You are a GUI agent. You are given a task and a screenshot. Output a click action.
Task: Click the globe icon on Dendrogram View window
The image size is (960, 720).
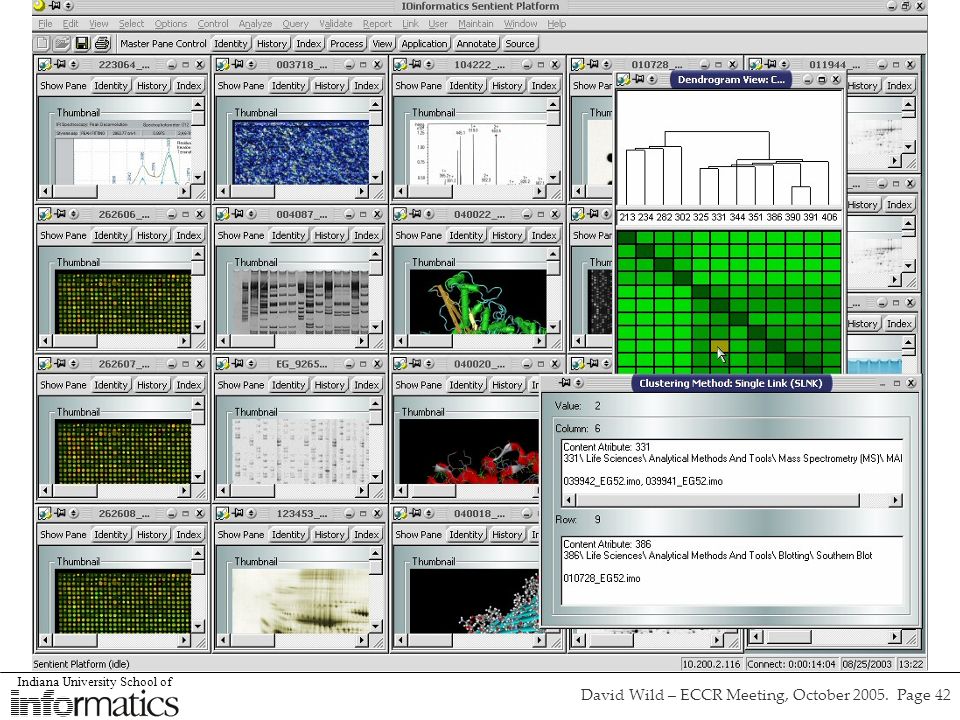pyautogui.click(x=623, y=80)
